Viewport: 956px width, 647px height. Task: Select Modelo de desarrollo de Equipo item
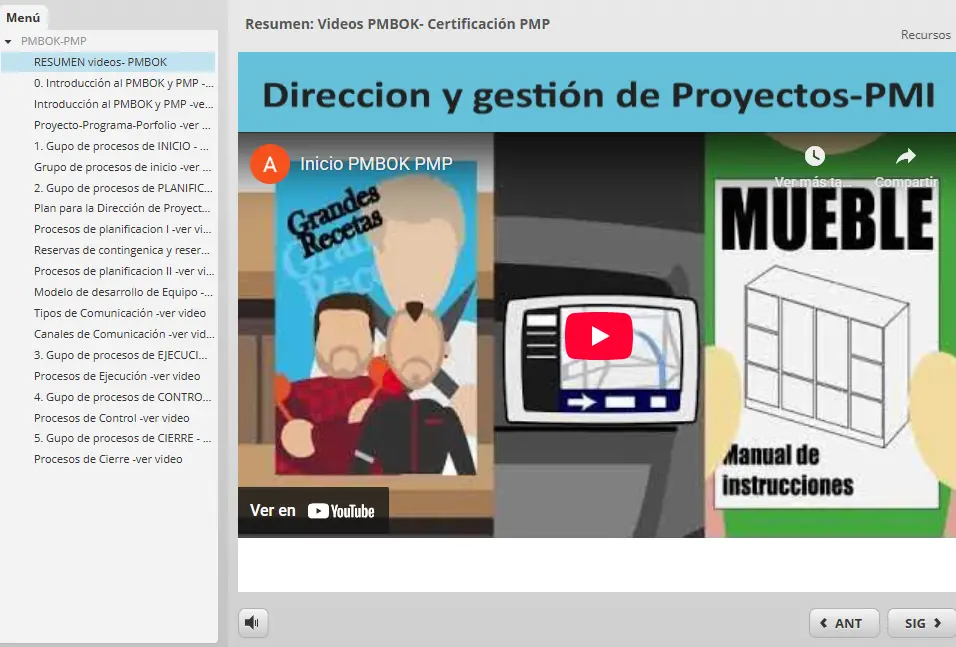(122, 292)
